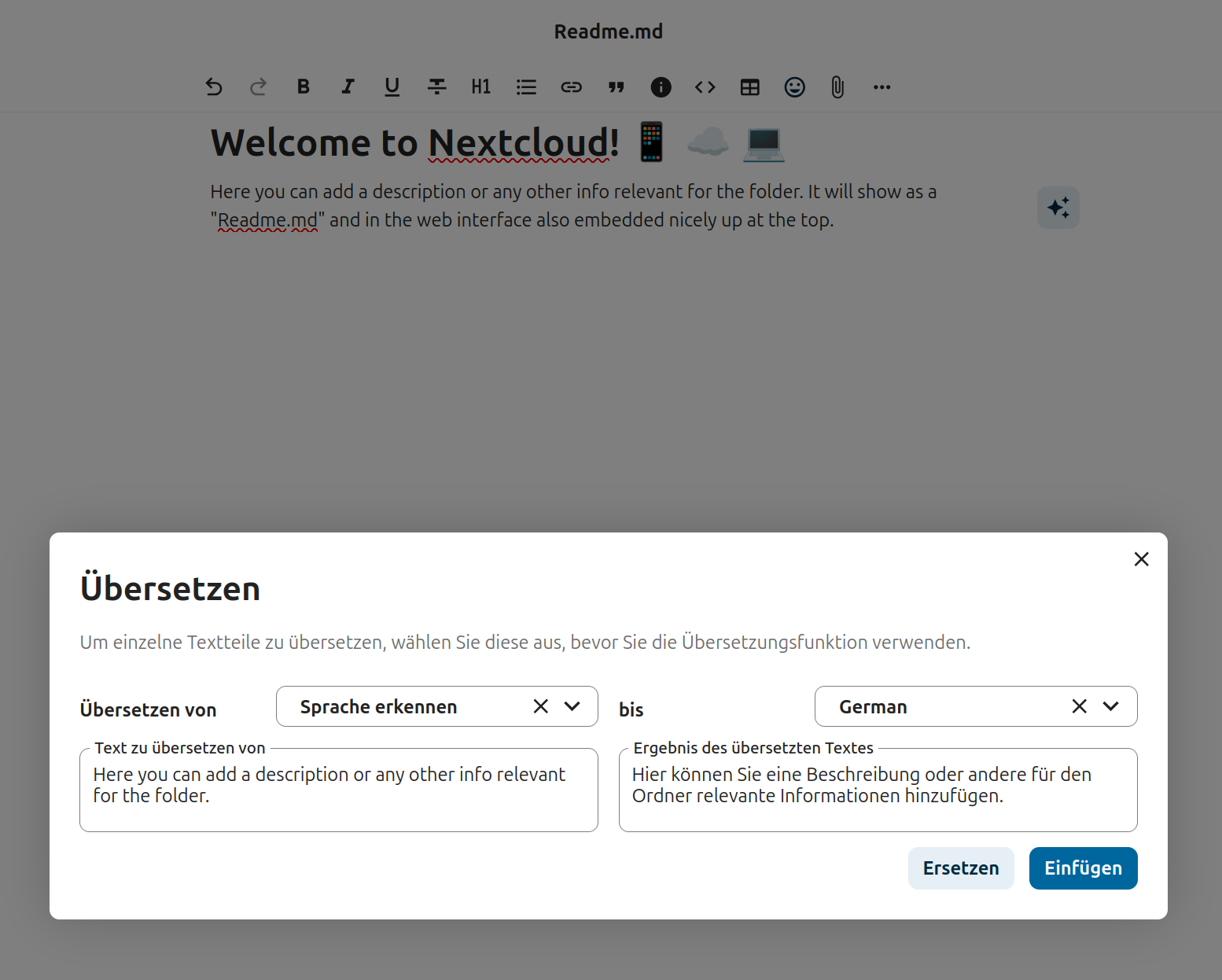Click the sparkle assistant button
Image resolution: width=1222 pixels, height=980 pixels.
[x=1058, y=208]
